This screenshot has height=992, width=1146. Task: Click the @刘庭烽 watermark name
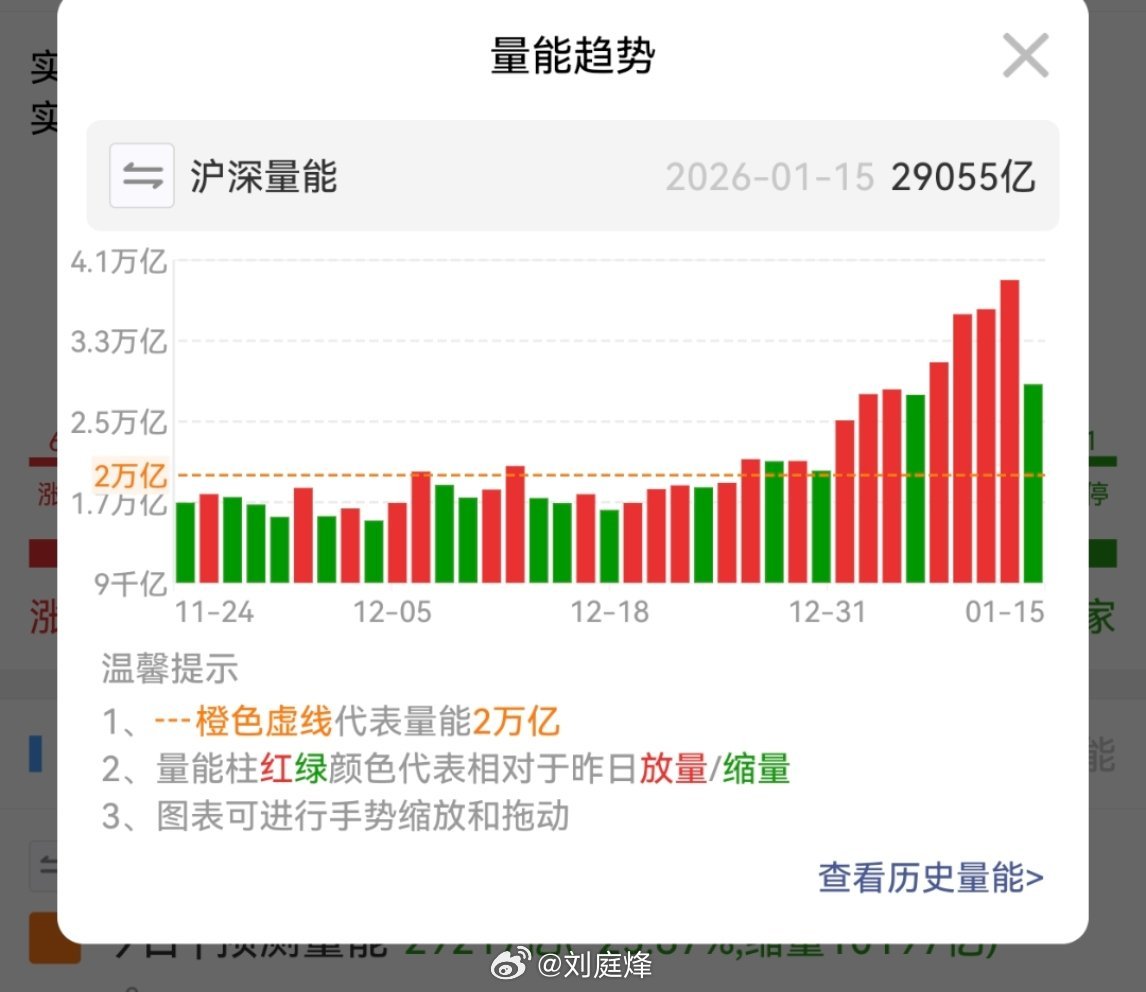pyautogui.click(x=594, y=966)
